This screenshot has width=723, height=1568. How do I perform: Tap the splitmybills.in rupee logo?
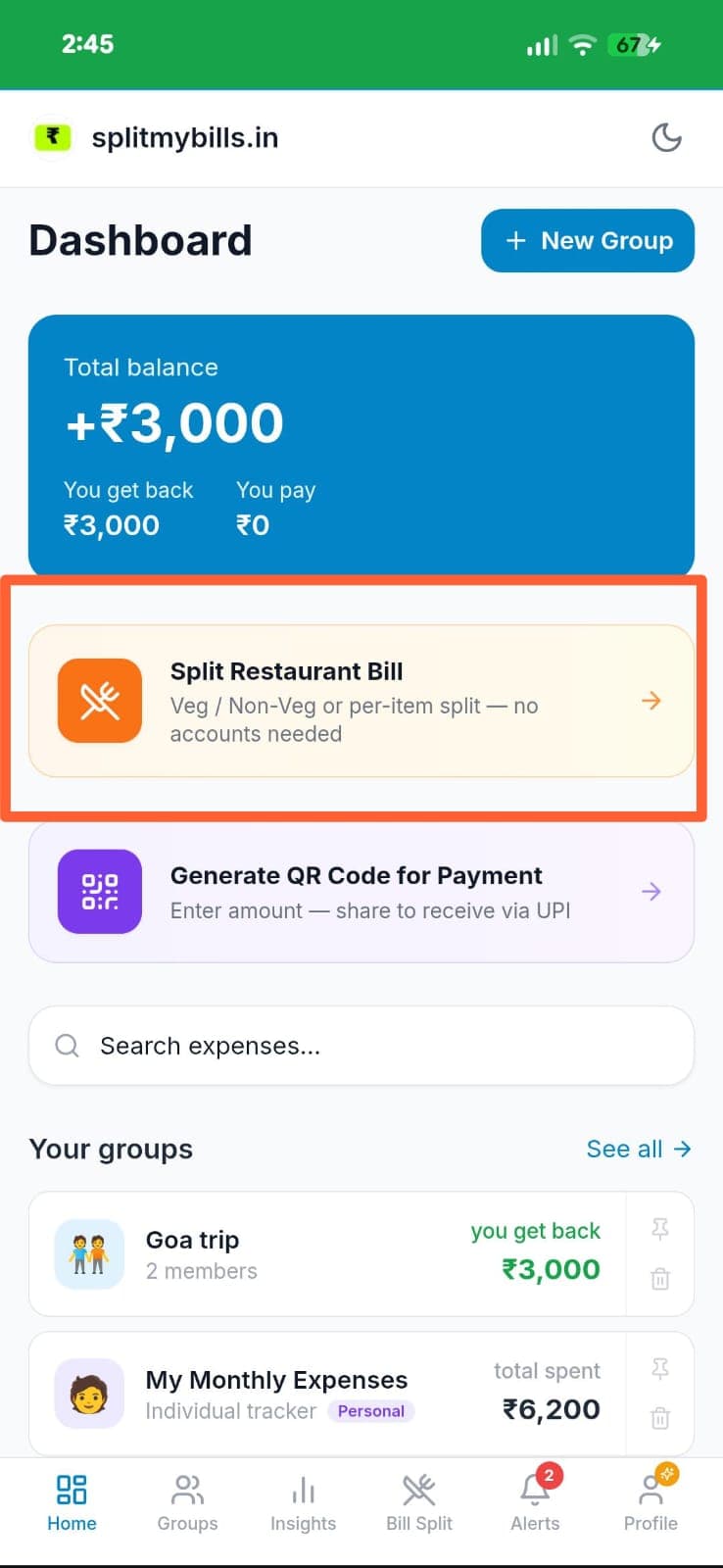[x=52, y=137]
